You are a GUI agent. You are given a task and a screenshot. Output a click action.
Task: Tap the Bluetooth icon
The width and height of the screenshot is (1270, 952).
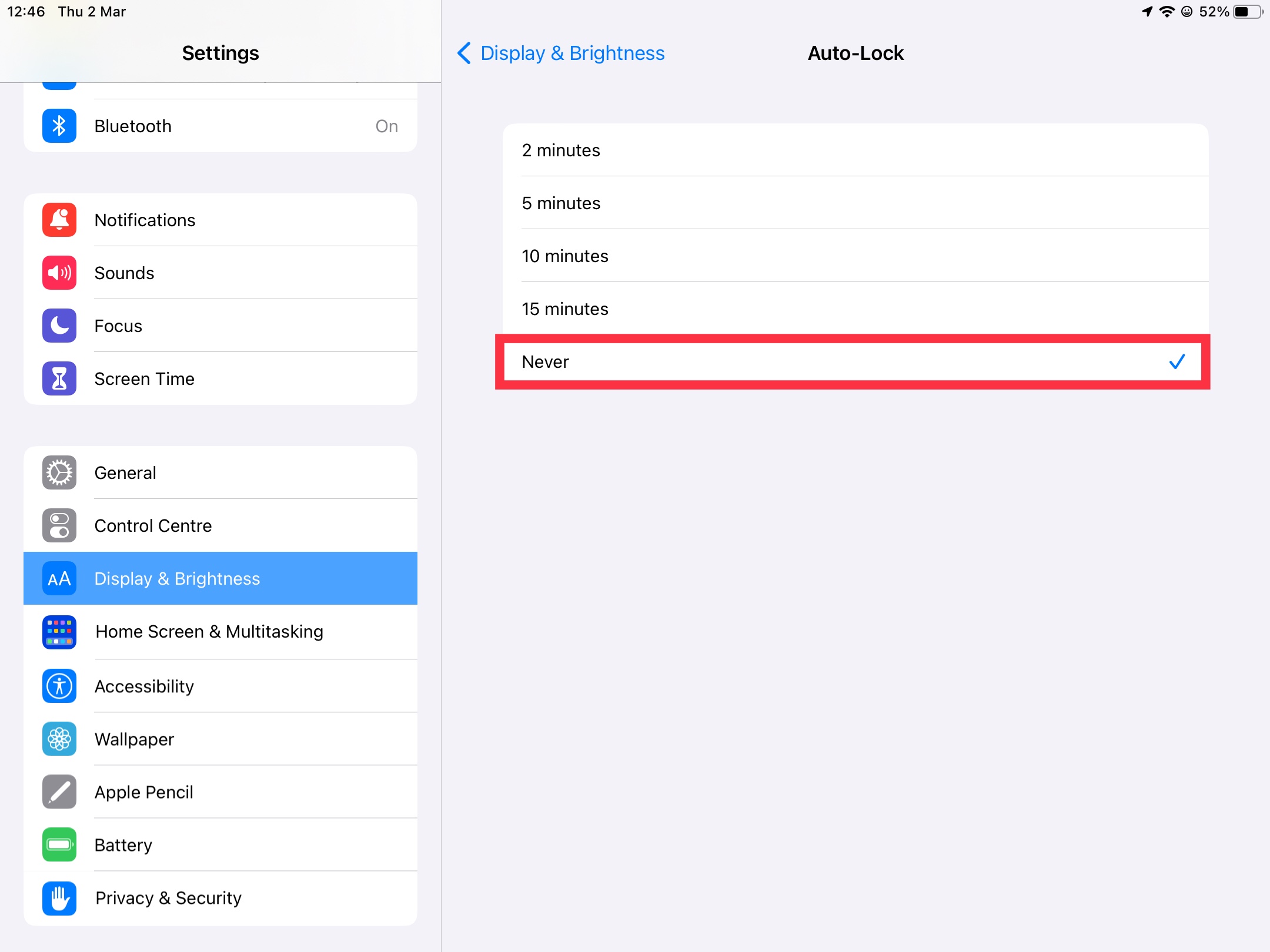[x=59, y=126]
